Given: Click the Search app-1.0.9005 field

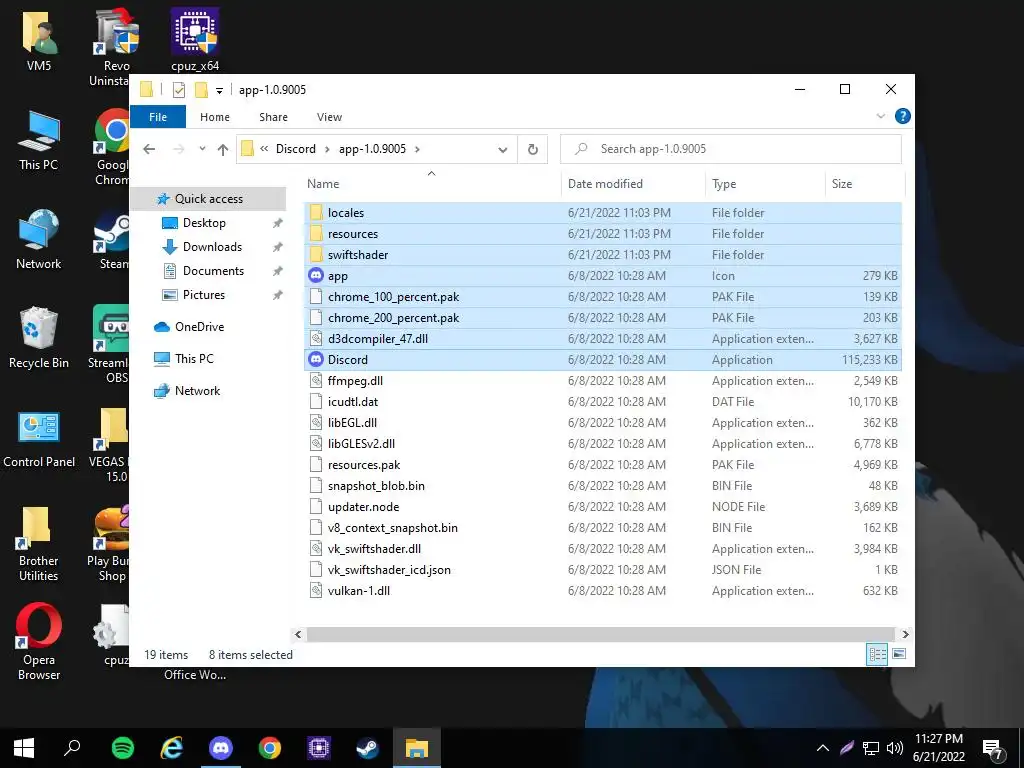Looking at the screenshot, I should 731,149.
